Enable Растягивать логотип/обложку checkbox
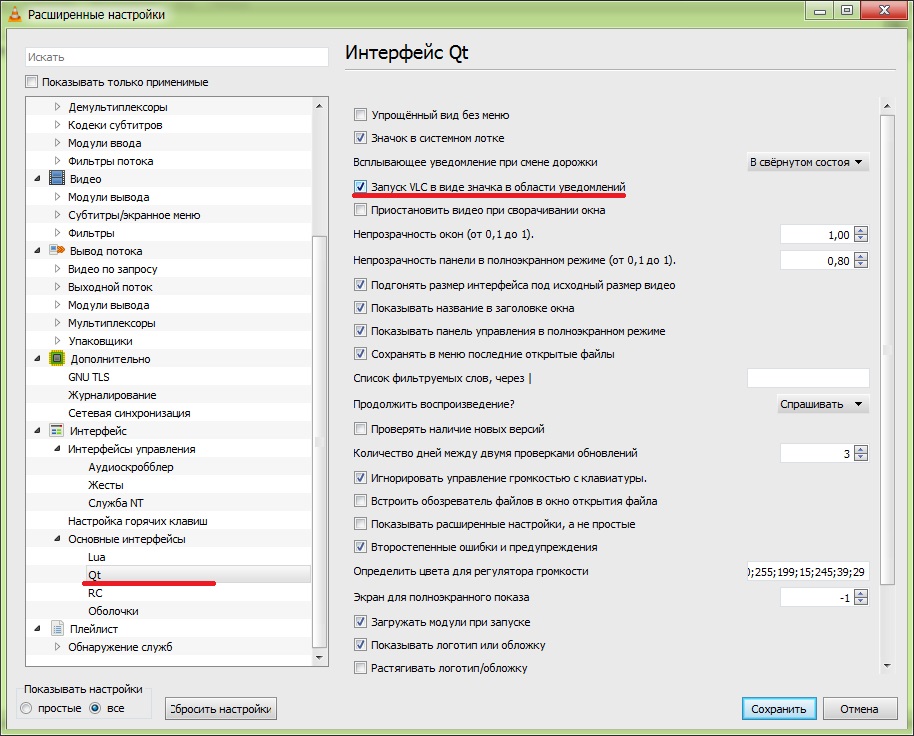The width and height of the screenshot is (914, 736). (360, 668)
